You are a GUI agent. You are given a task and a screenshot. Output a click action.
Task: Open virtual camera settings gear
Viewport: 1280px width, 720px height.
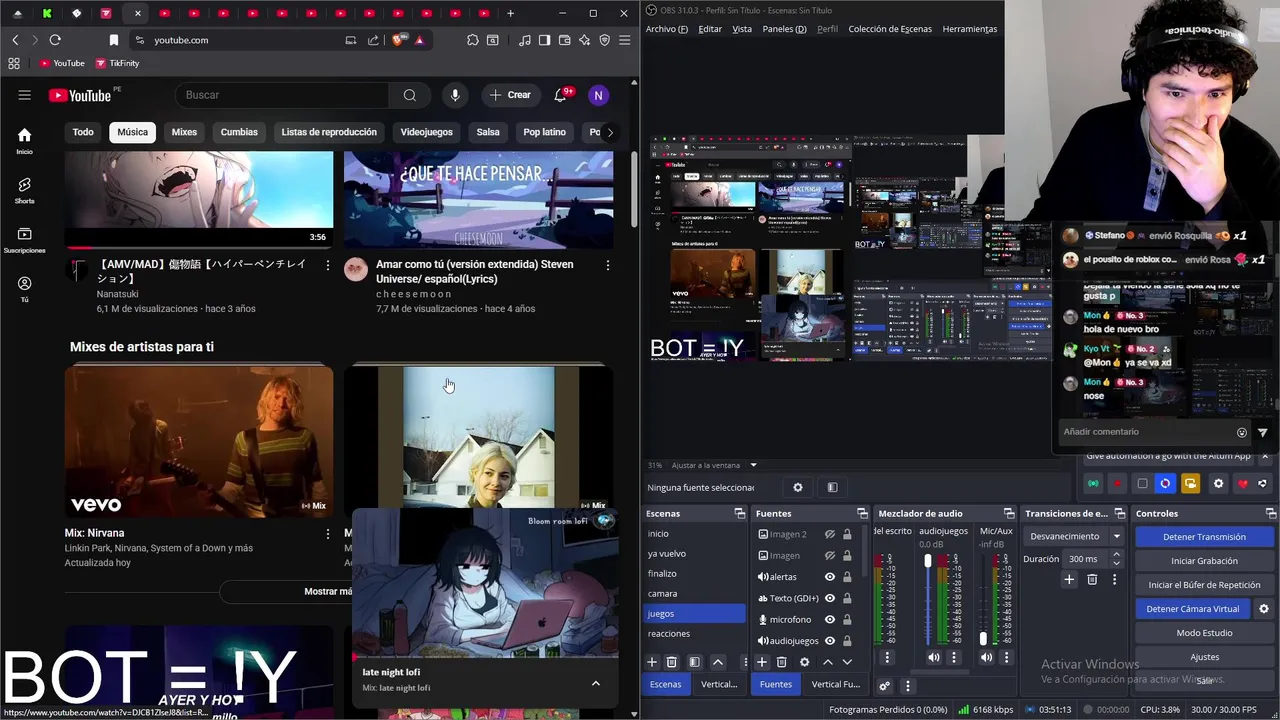[1264, 609]
